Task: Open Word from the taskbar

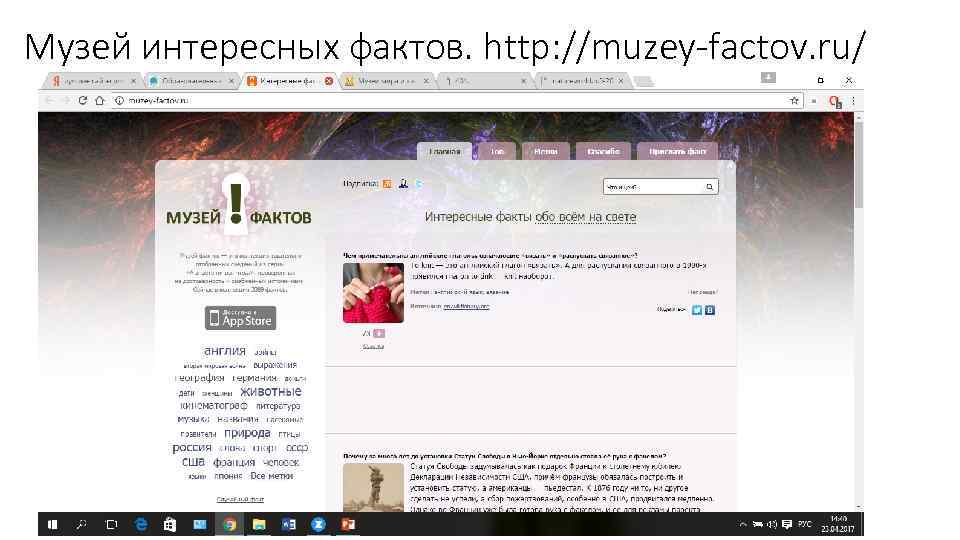Action: pyautogui.click(x=289, y=525)
